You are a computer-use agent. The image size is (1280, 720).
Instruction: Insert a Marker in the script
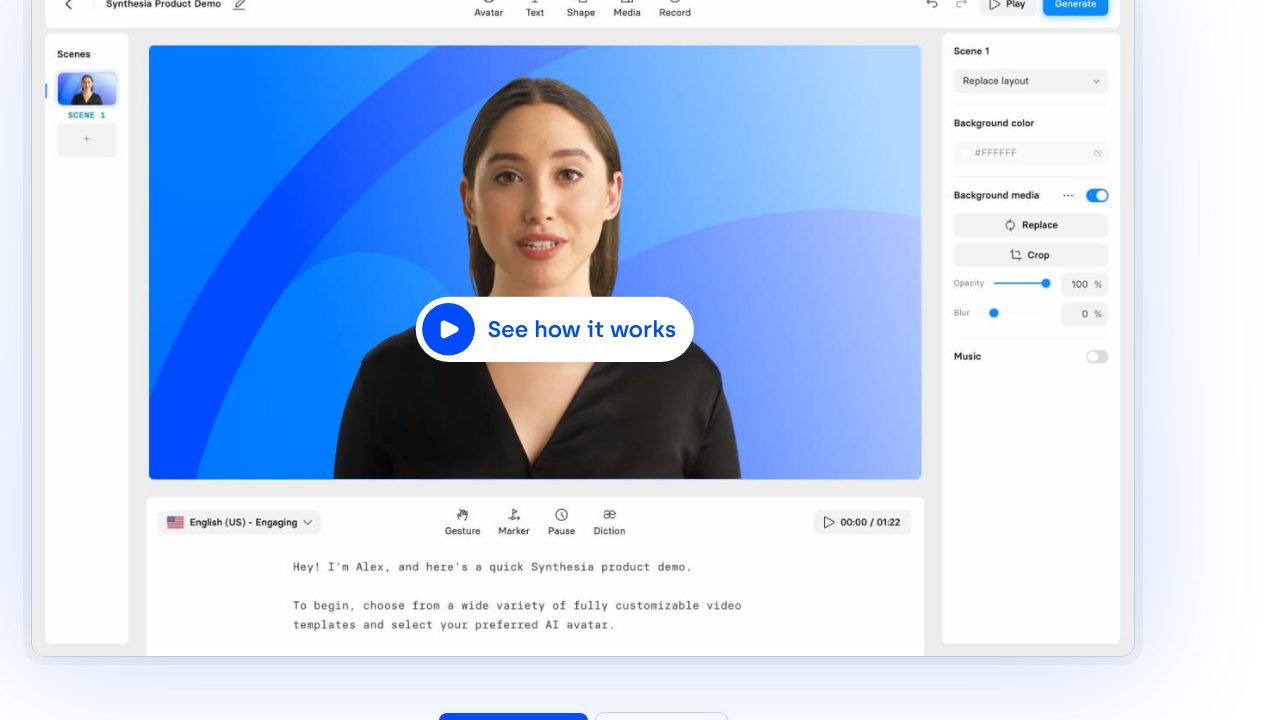pyautogui.click(x=513, y=515)
